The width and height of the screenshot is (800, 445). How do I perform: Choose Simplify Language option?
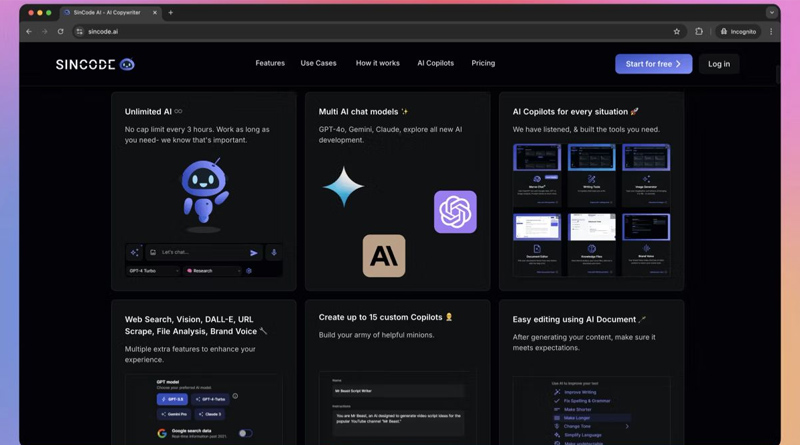pyautogui.click(x=583, y=435)
